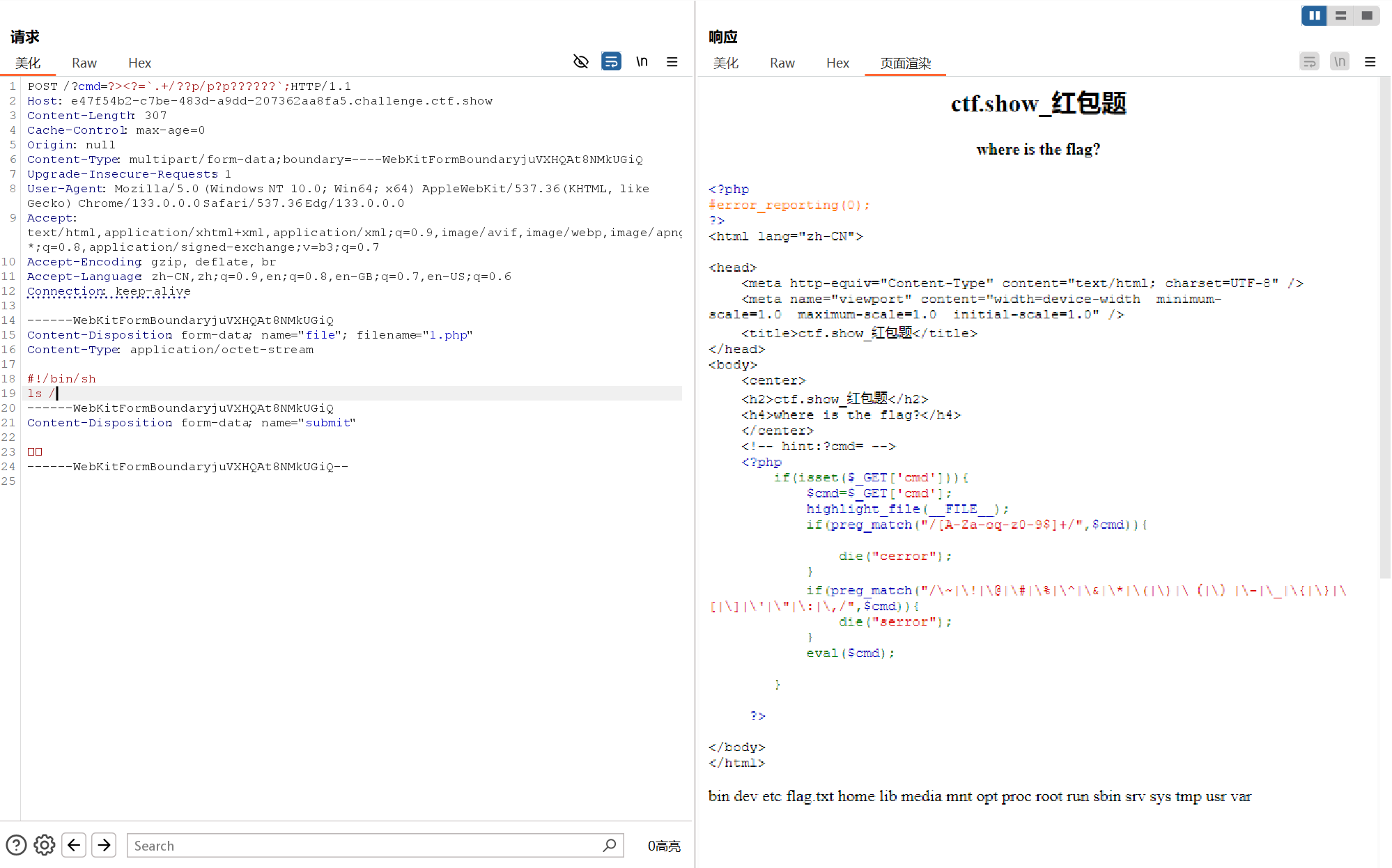The image size is (1392, 868).
Task: Click the magnifier icon in search box
Action: (x=610, y=845)
